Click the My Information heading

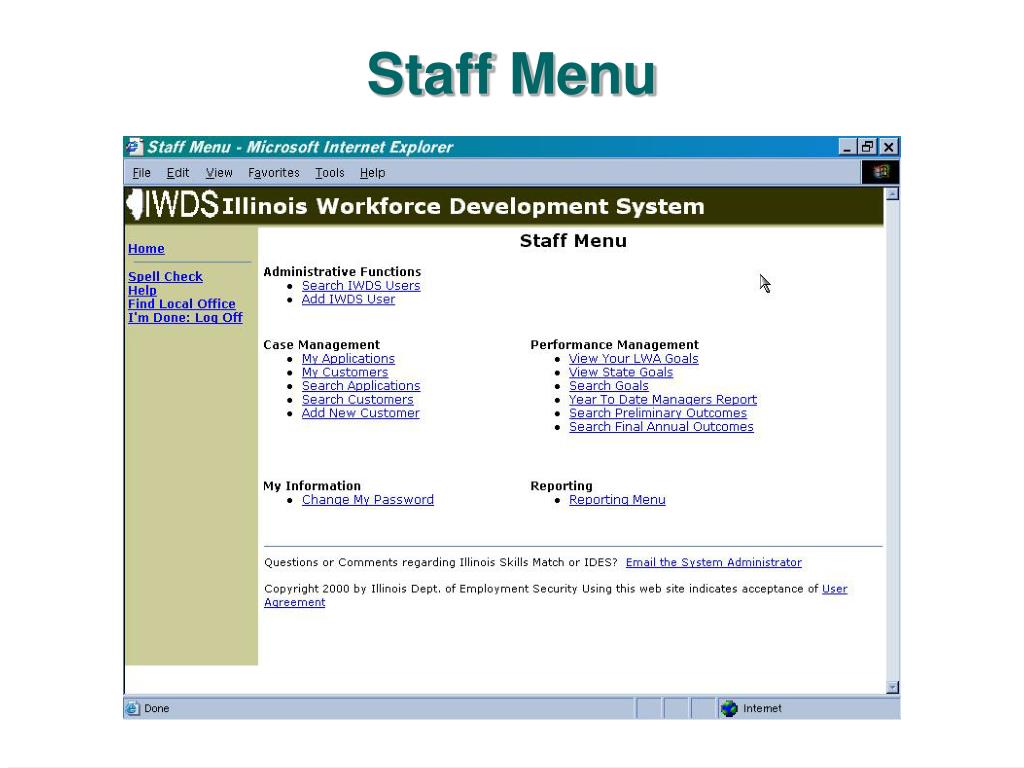pos(312,486)
